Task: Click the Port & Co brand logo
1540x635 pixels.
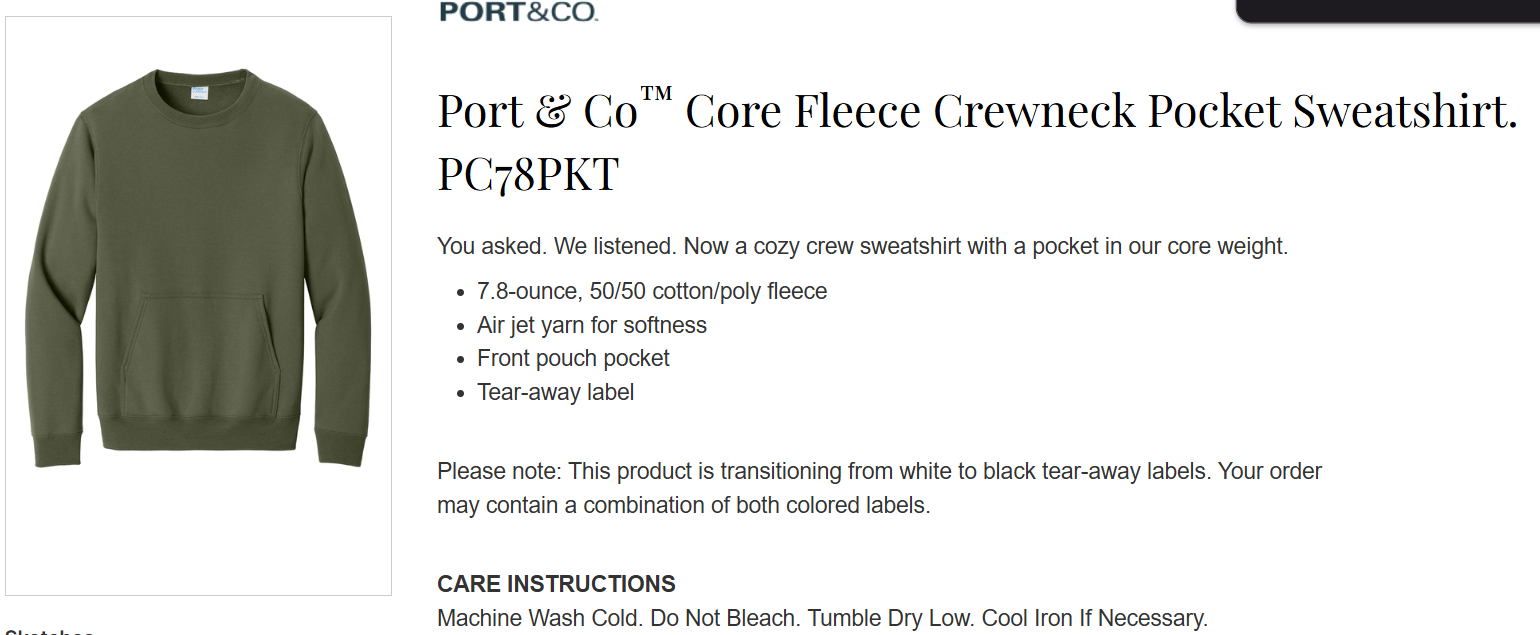Action: 518,12
